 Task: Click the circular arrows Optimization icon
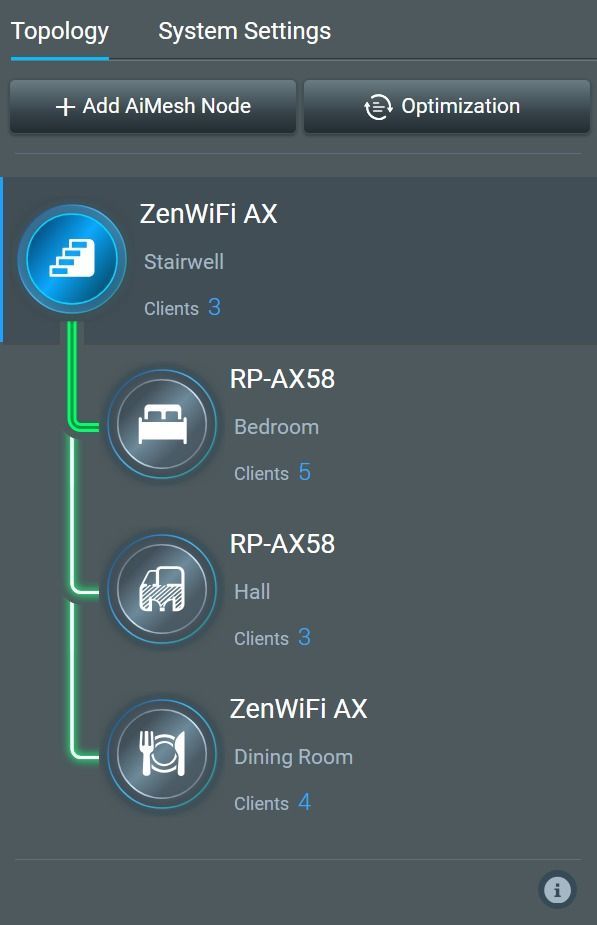(x=378, y=107)
